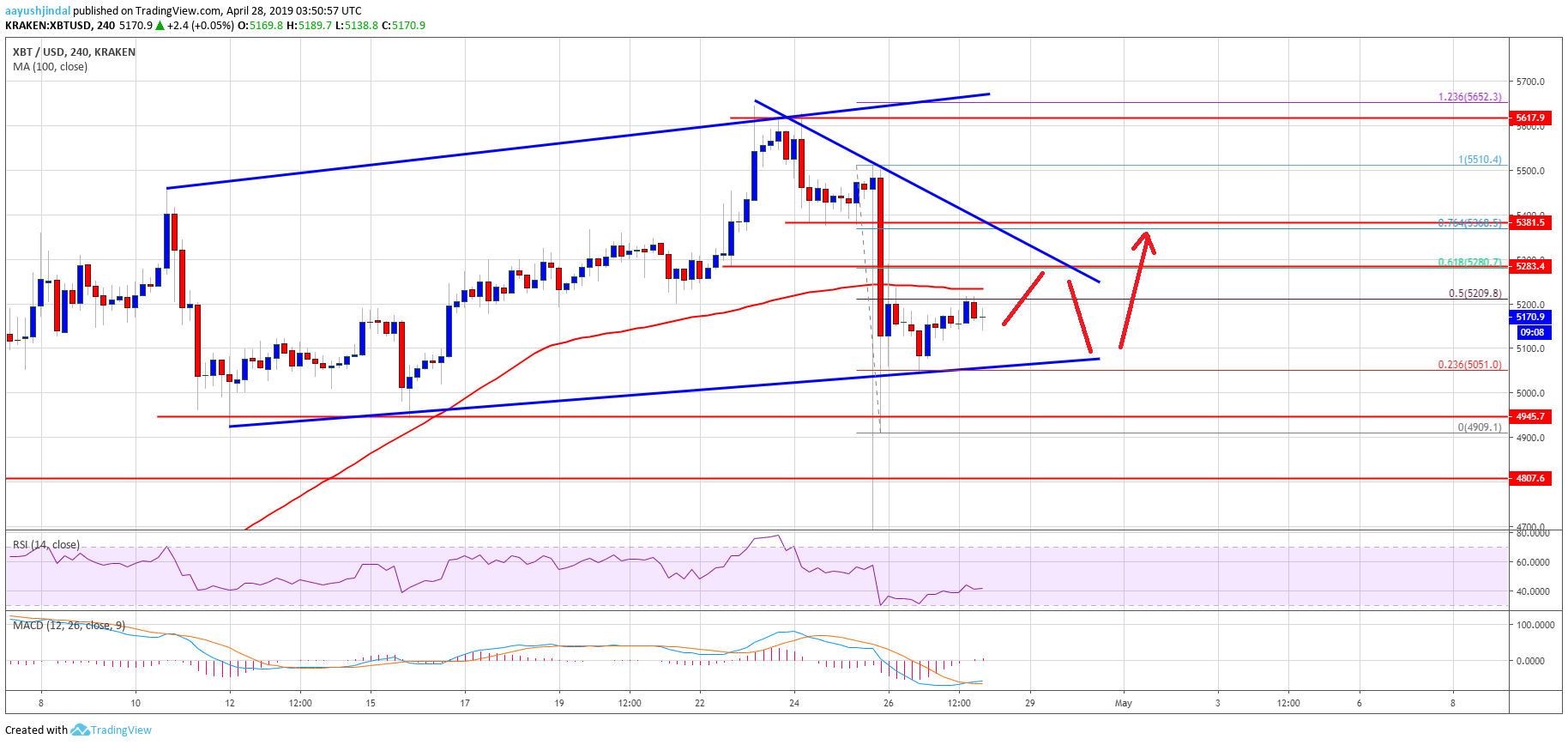Click the current price 5170.9 blue label

click(x=1530, y=317)
